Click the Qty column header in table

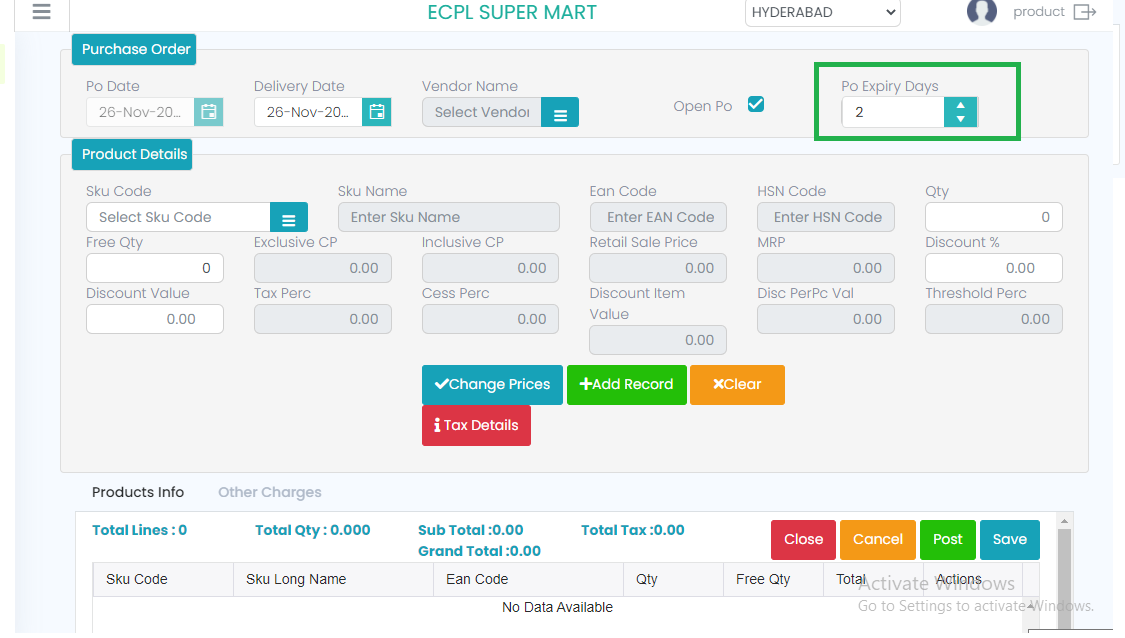click(x=673, y=579)
